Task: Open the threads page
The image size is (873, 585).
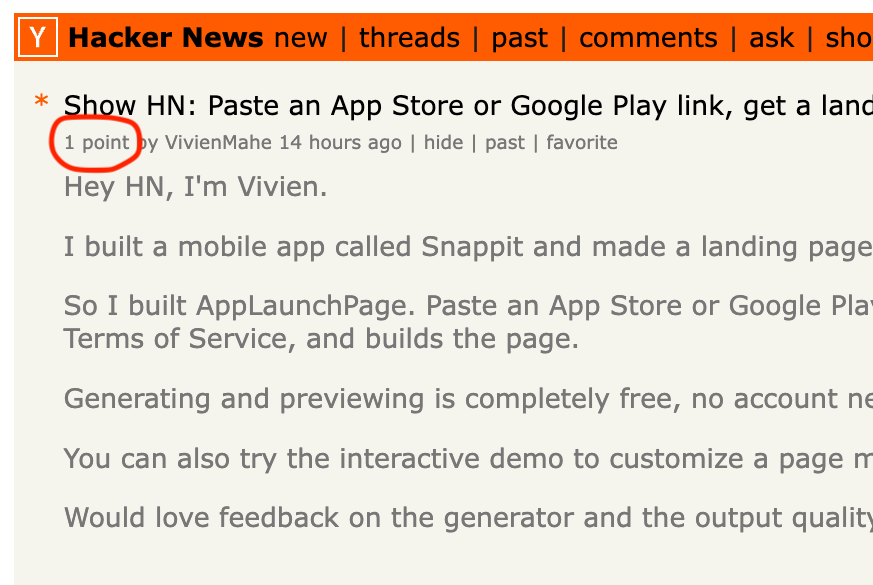Action: point(409,38)
